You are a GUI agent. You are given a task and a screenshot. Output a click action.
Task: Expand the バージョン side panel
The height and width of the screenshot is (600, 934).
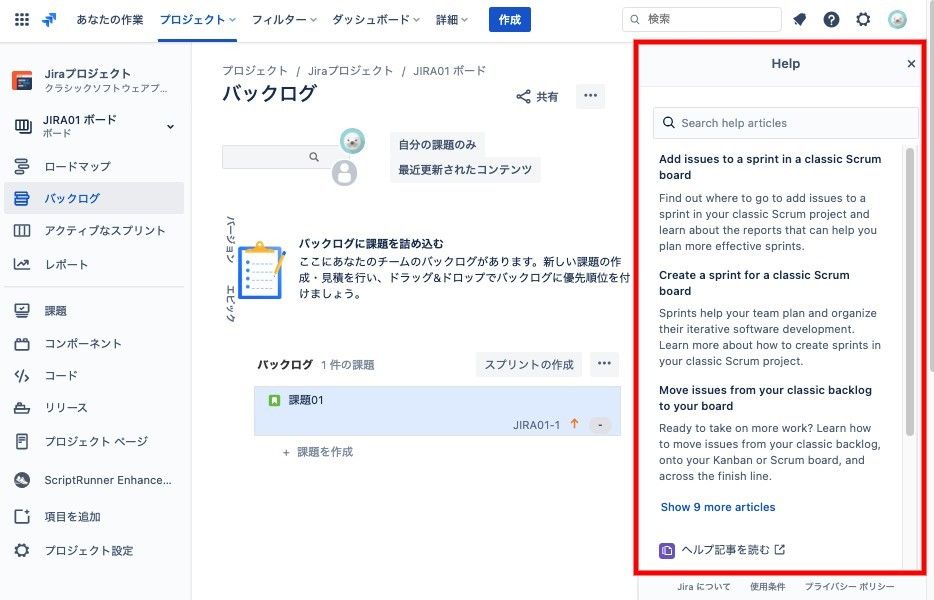click(x=231, y=241)
